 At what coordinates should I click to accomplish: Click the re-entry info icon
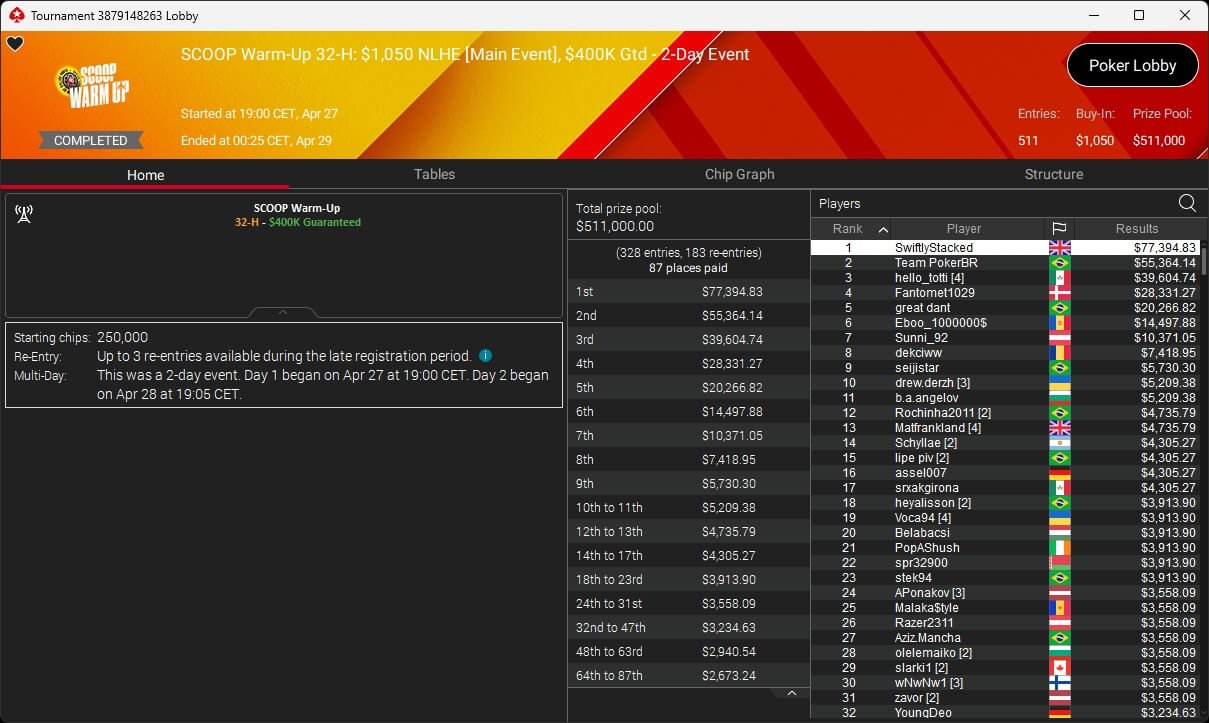(x=485, y=356)
